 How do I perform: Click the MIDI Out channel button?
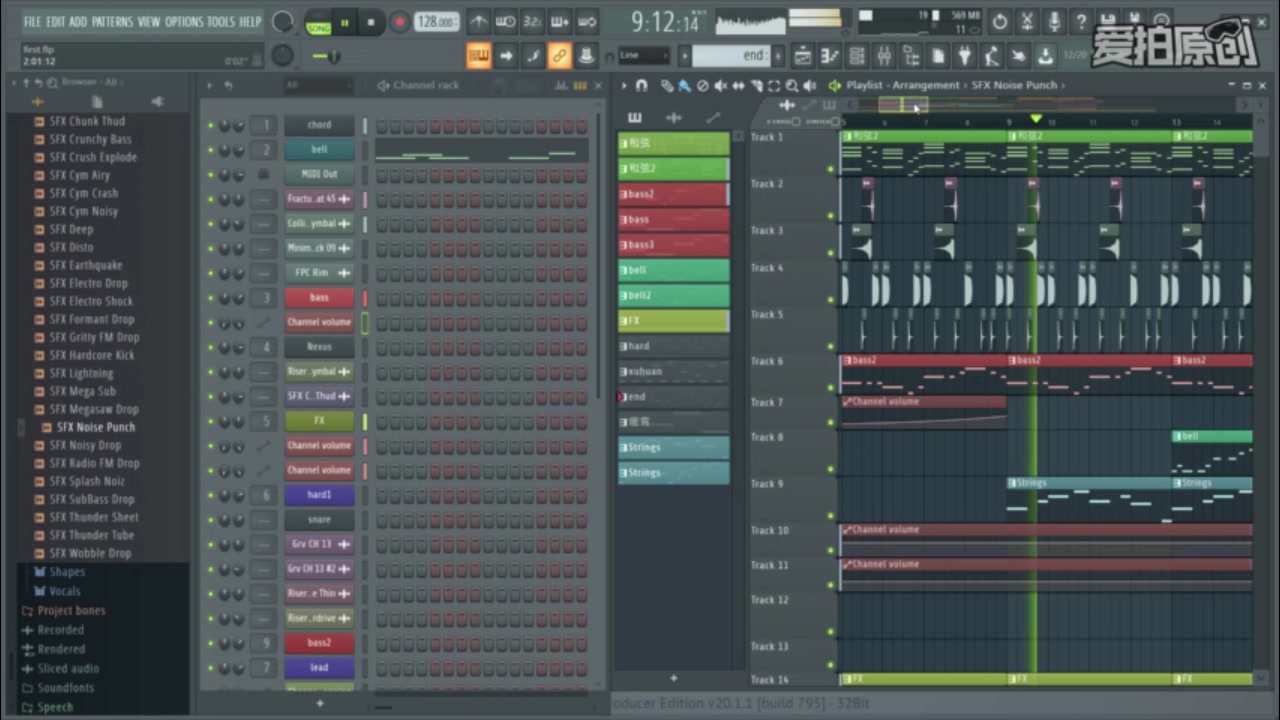coord(319,175)
